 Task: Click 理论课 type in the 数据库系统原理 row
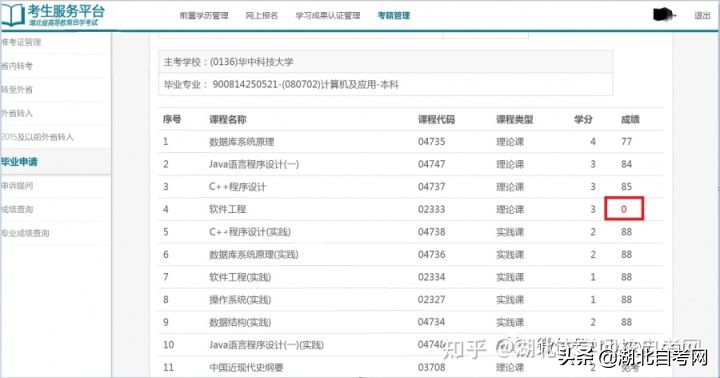coord(510,142)
